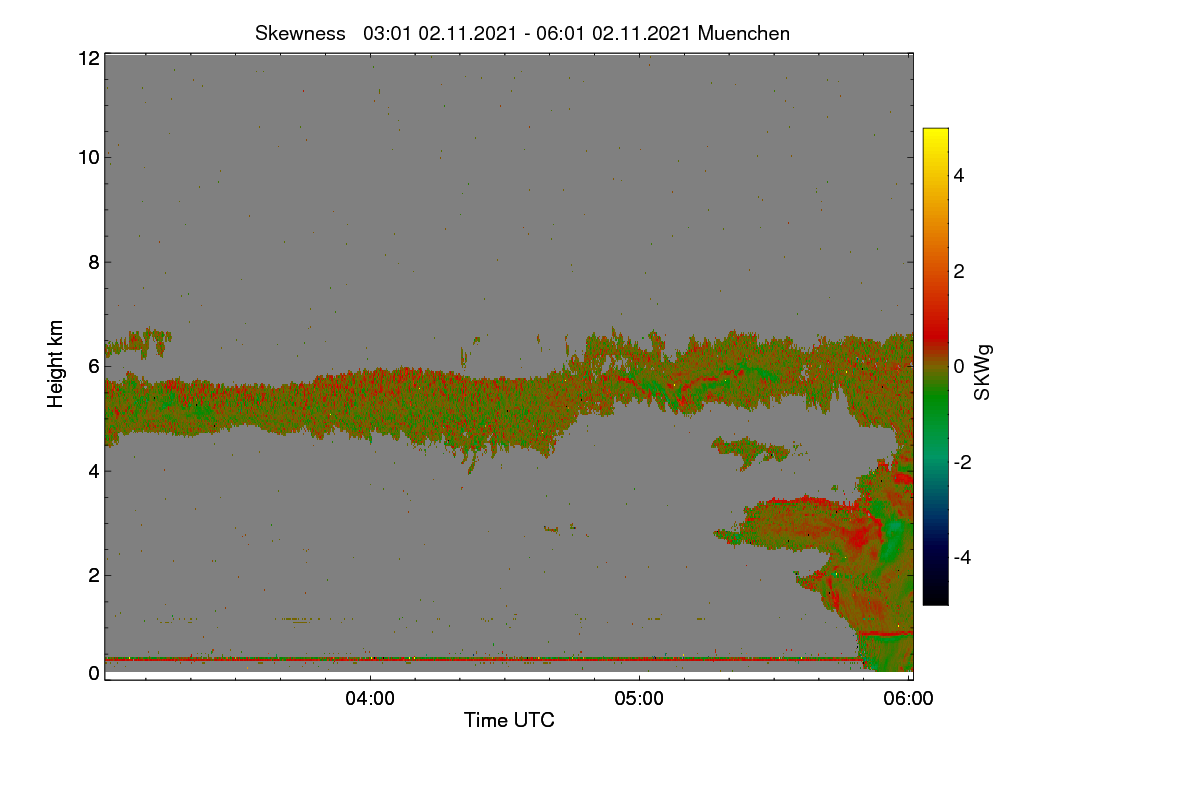Click the height axis tick label 0
Screen dimensions: 1200x800
(x=94, y=673)
